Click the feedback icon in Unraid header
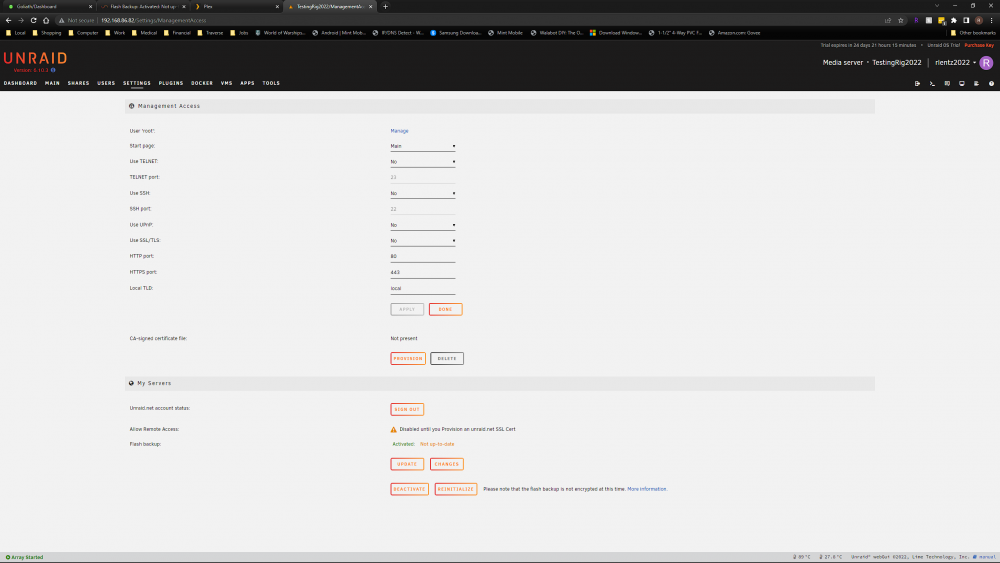Viewport: 1000px width, 563px height. 947,84
